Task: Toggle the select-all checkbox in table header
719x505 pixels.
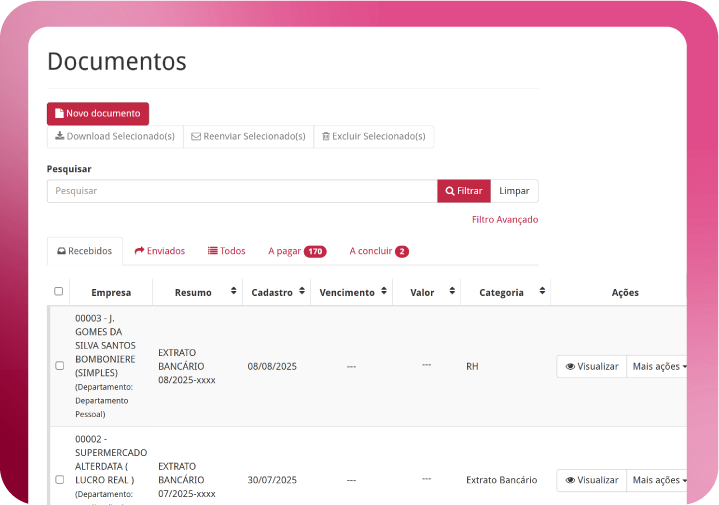Action: coord(59,292)
